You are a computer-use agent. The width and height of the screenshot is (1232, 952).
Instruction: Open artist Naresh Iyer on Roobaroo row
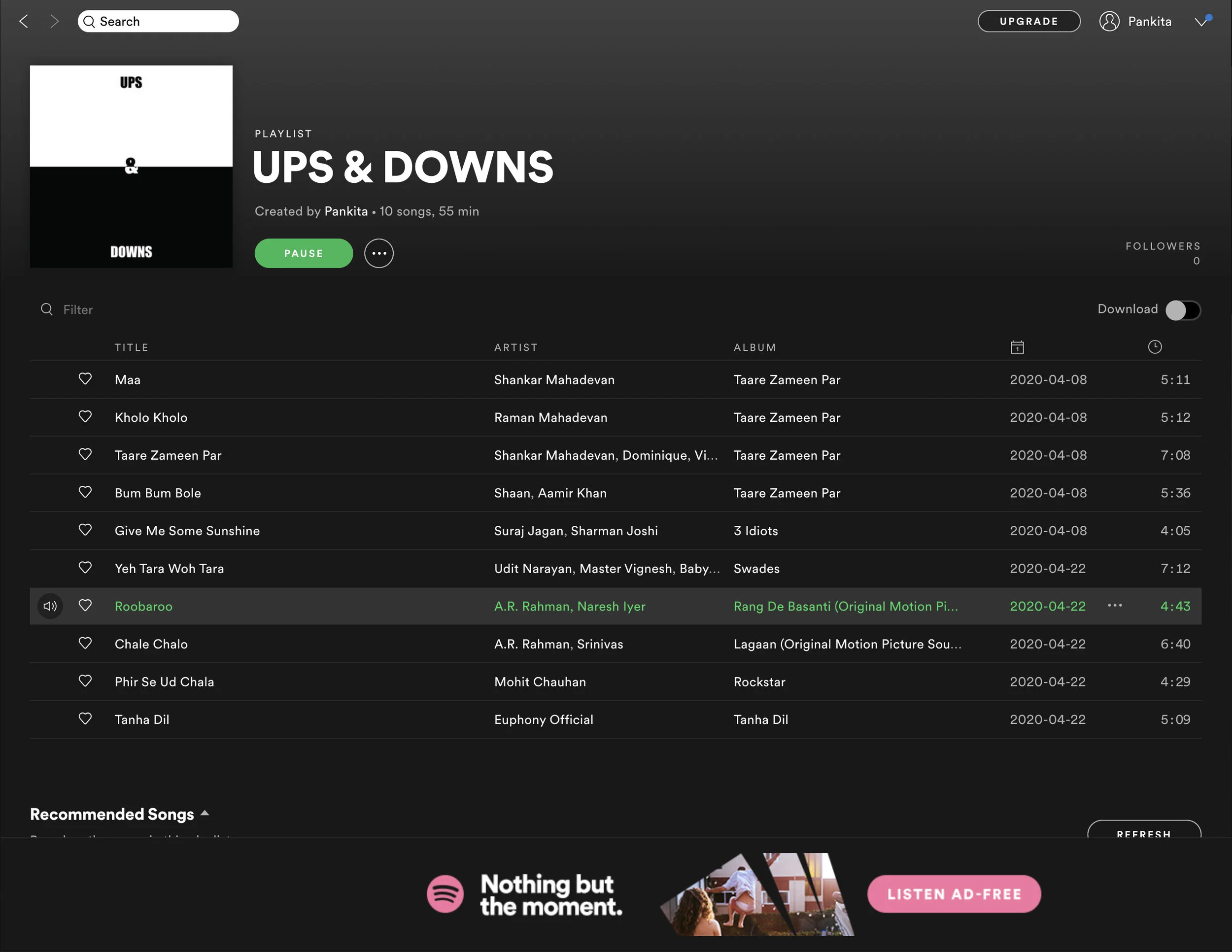coord(612,606)
